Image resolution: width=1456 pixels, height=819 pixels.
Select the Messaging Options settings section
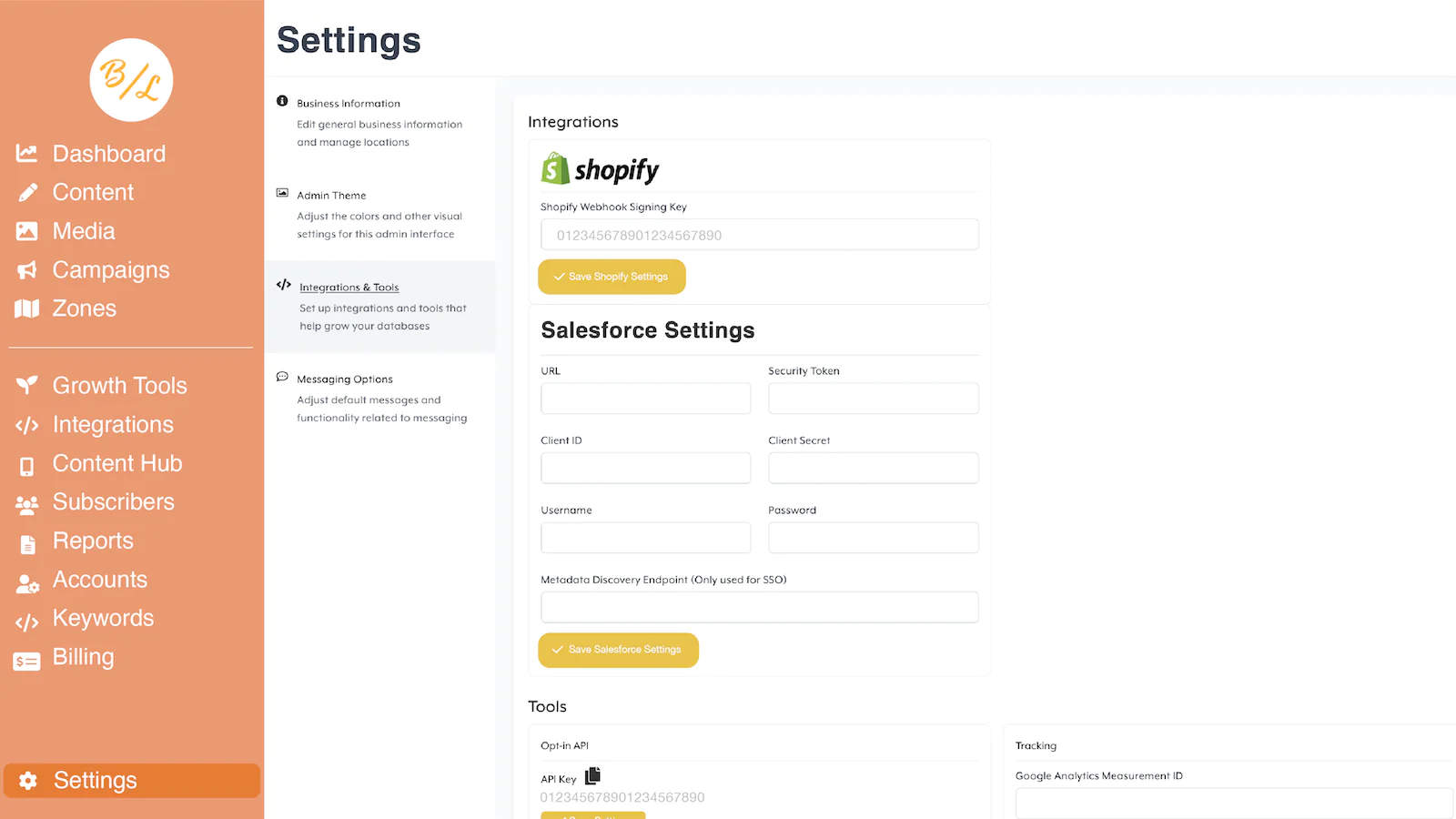pyautogui.click(x=380, y=399)
